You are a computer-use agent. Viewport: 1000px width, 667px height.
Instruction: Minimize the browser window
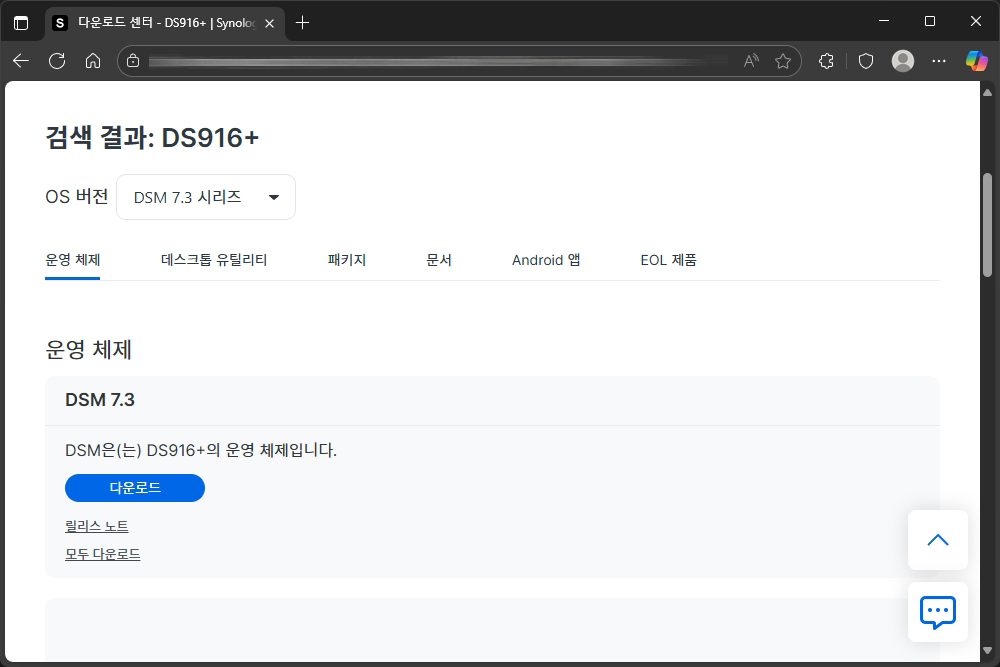coord(884,21)
